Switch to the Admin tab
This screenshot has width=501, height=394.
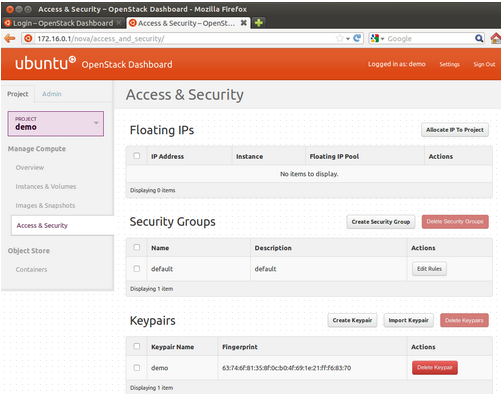pyautogui.click(x=52, y=94)
